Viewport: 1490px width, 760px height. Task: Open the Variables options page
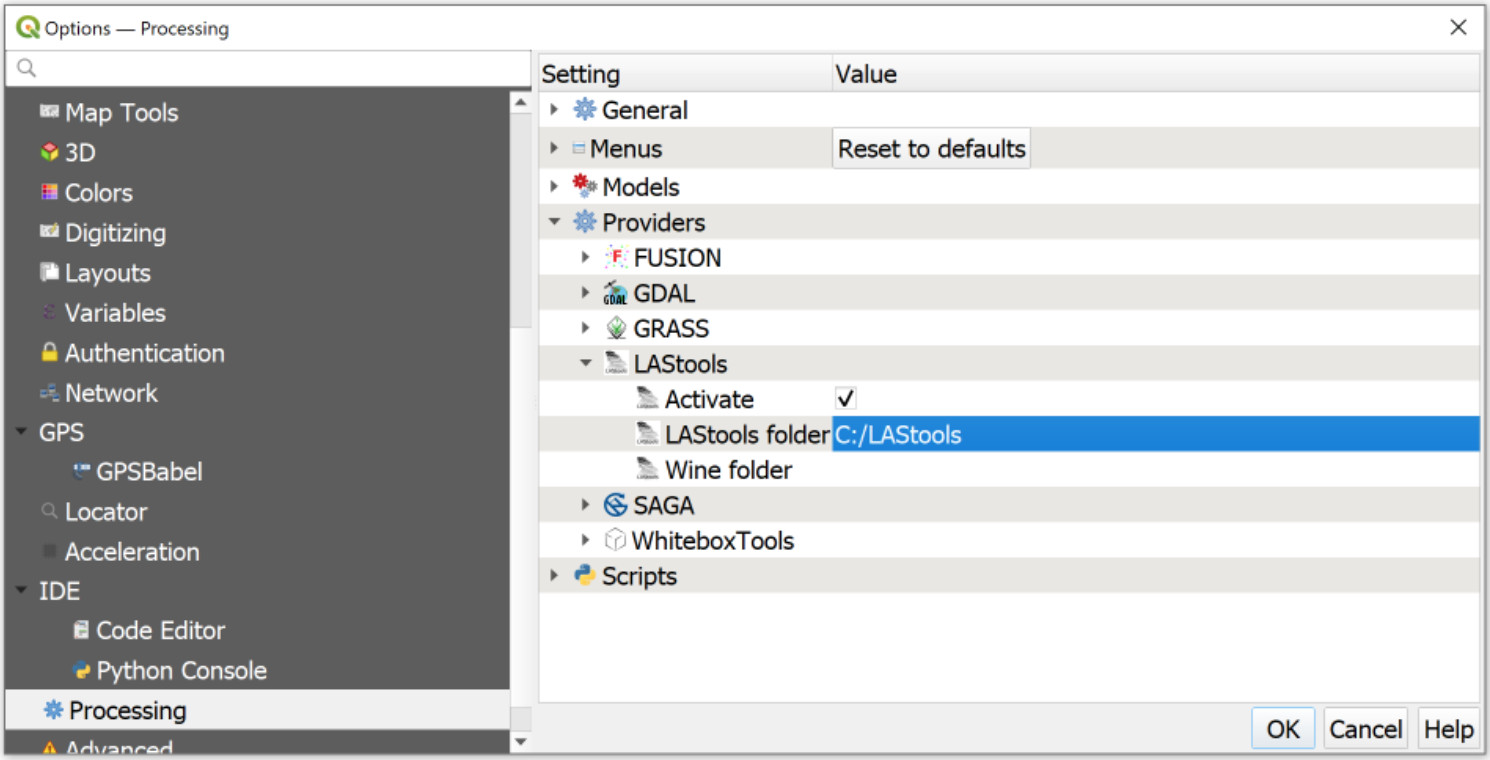click(x=115, y=313)
